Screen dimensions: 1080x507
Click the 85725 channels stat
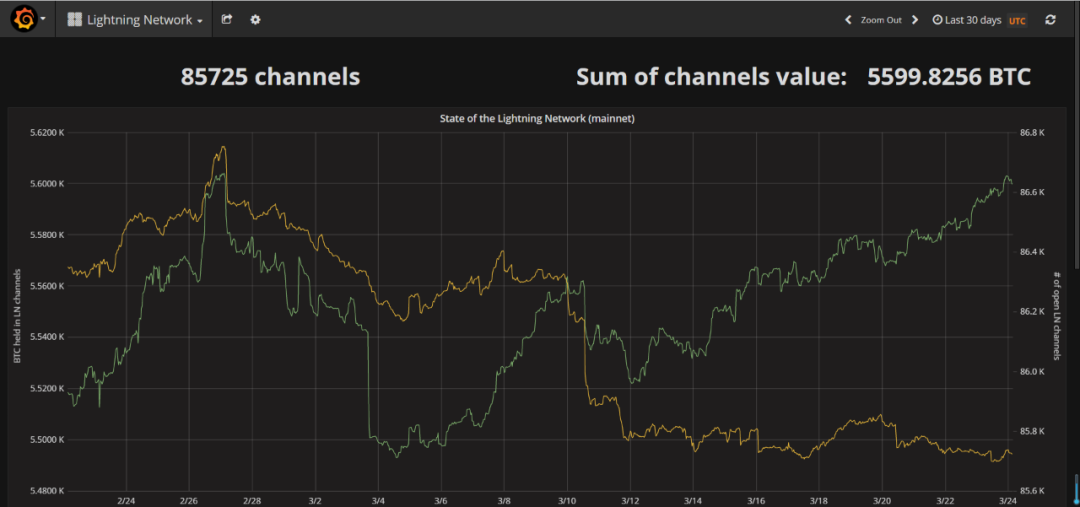[271, 76]
